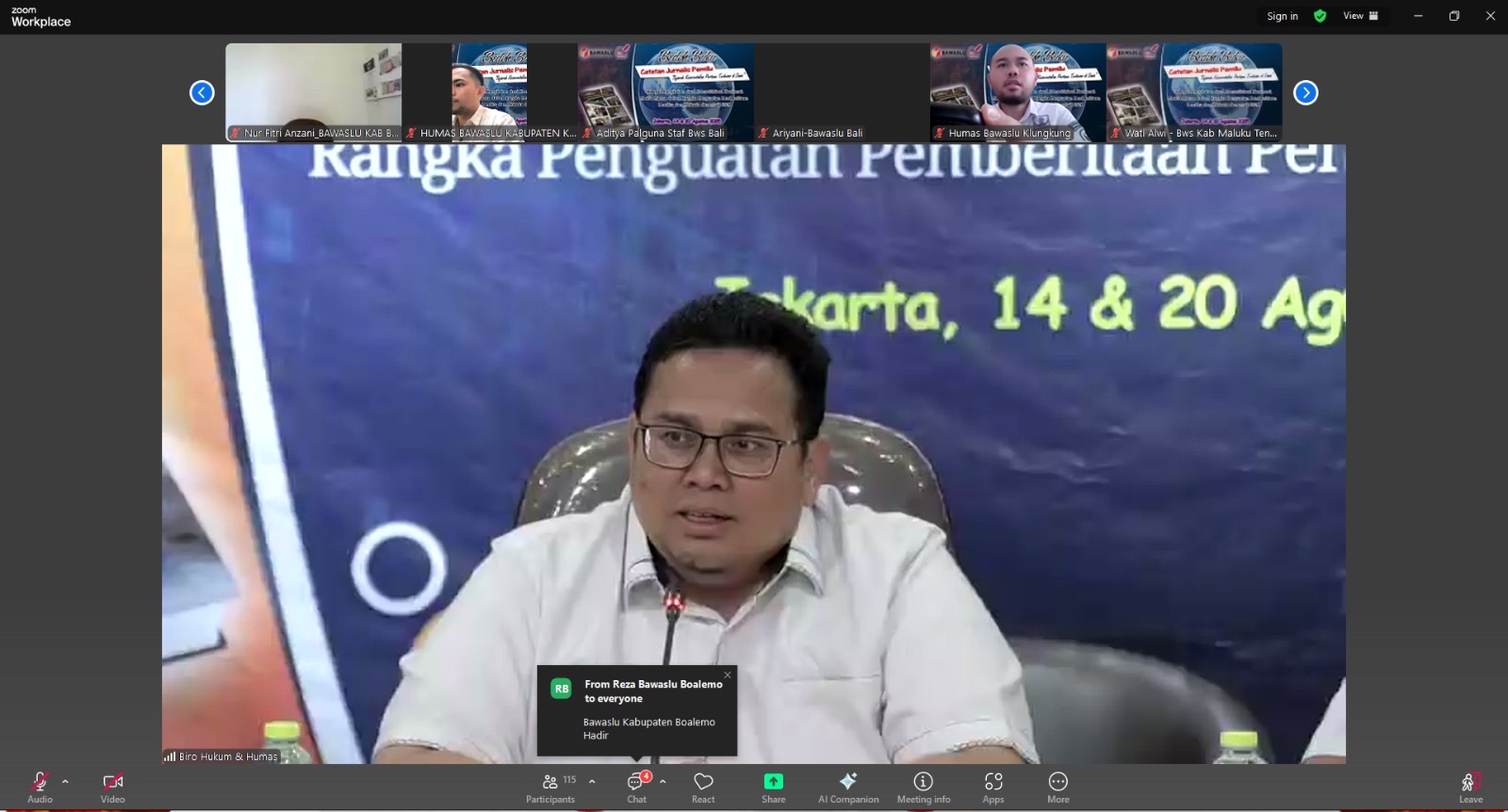The height and width of the screenshot is (812, 1508).
Task: Launch AI Companion
Action: click(848, 787)
